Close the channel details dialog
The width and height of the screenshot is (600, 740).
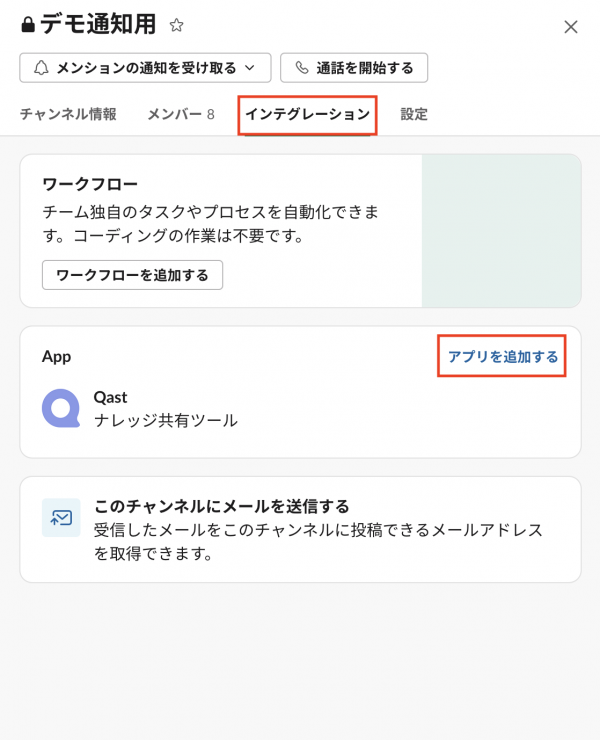tap(571, 27)
